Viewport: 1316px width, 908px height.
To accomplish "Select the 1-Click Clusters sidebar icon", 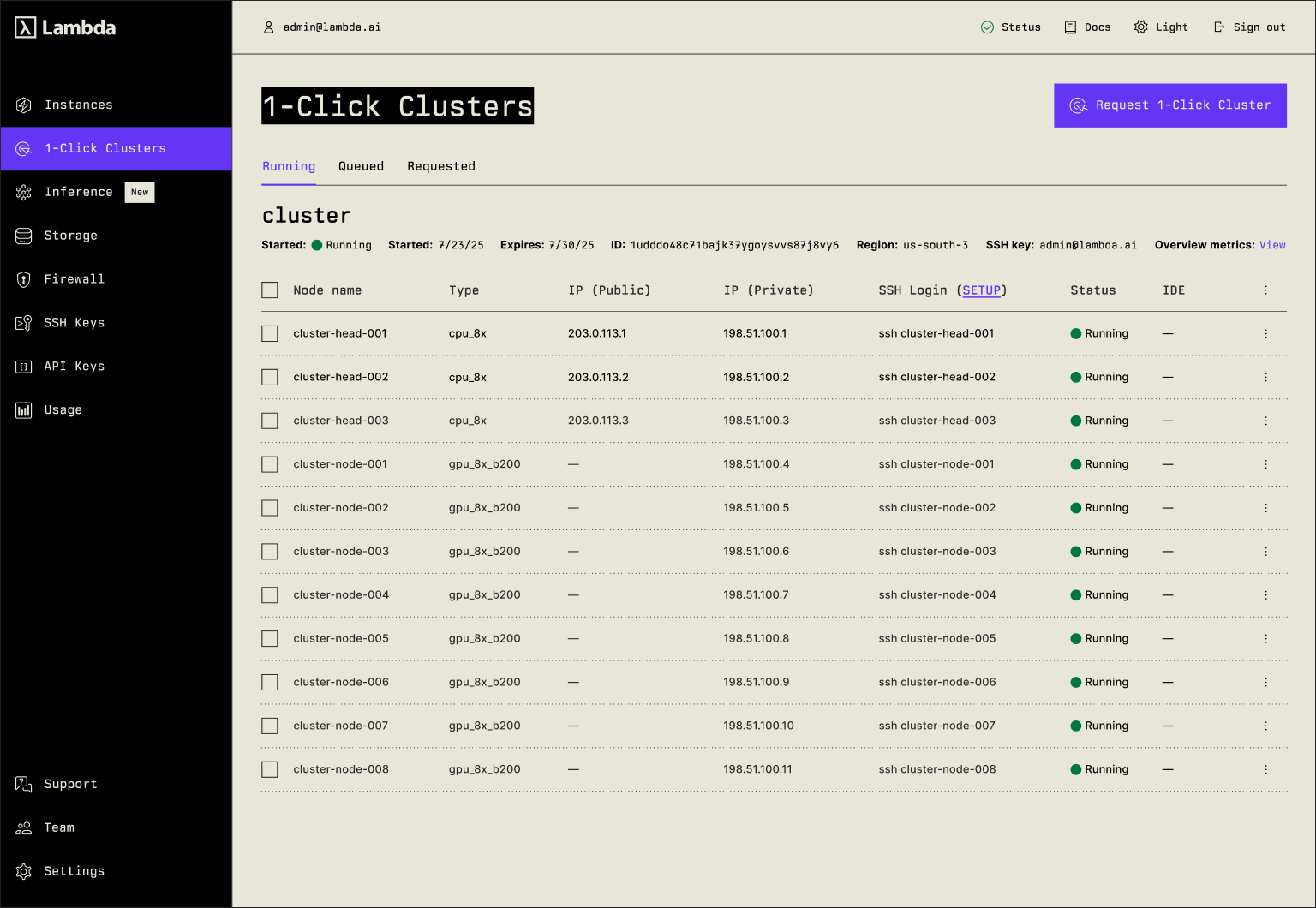I will coord(23,148).
